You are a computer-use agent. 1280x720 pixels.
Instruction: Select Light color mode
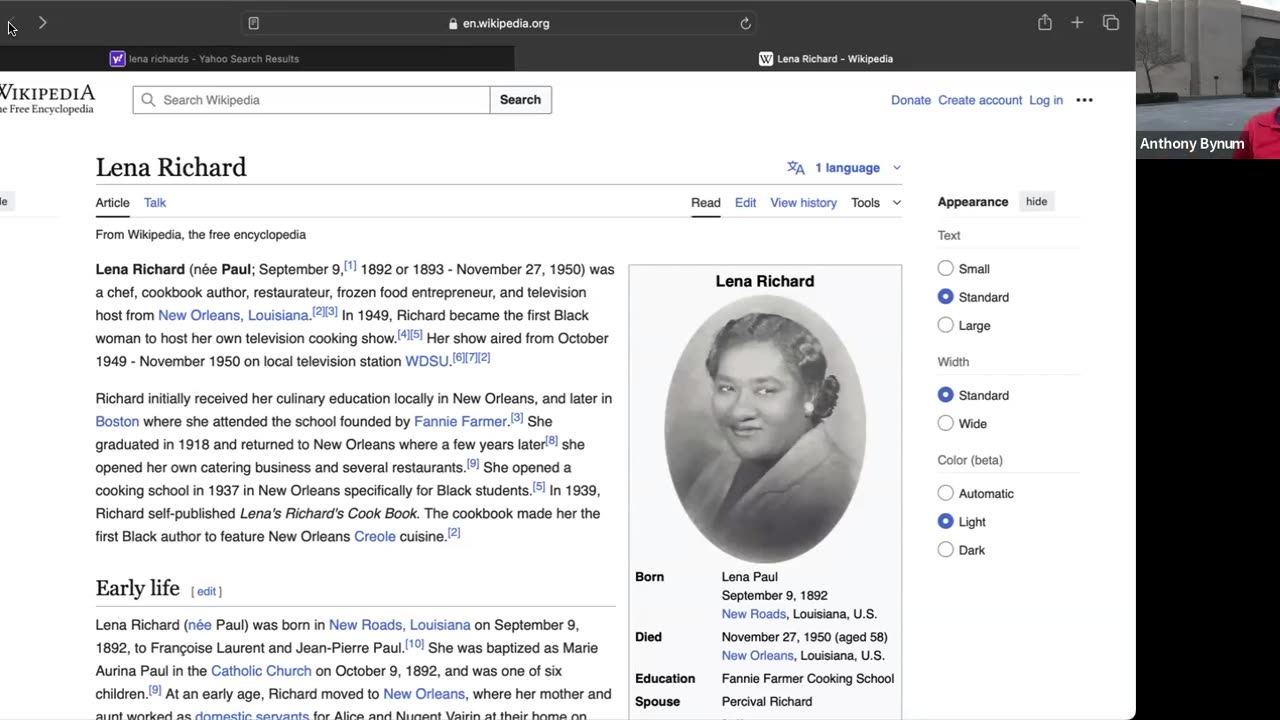pyautogui.click(x=946, y=521)
